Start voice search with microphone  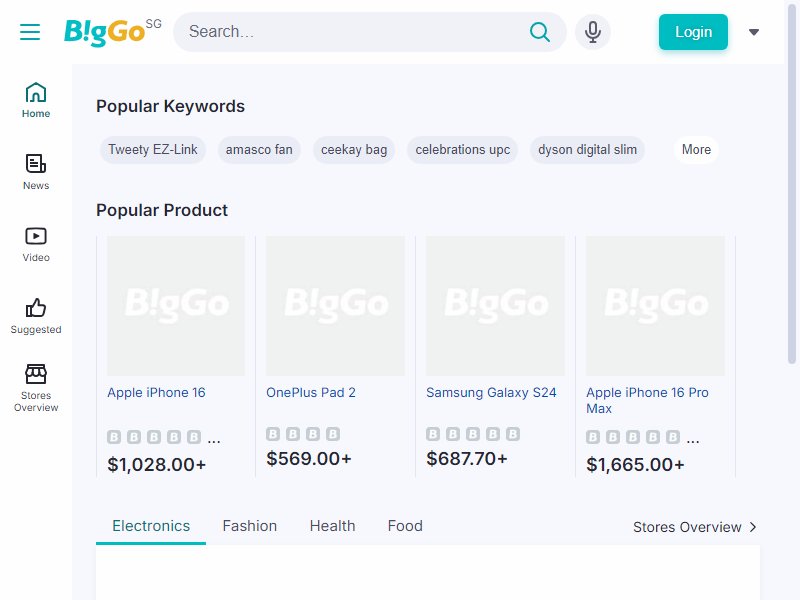(592, 32)
